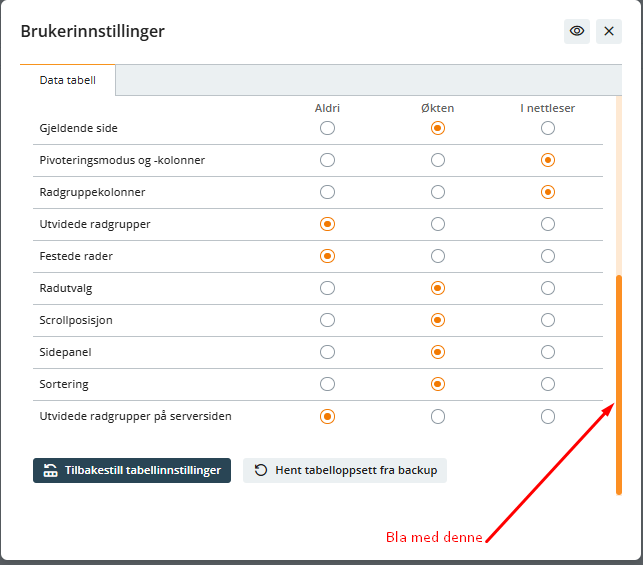643x565 pixels.
Task: Set Utvidede radgrupper på serversiden to Økten
Action: (438, 416)
